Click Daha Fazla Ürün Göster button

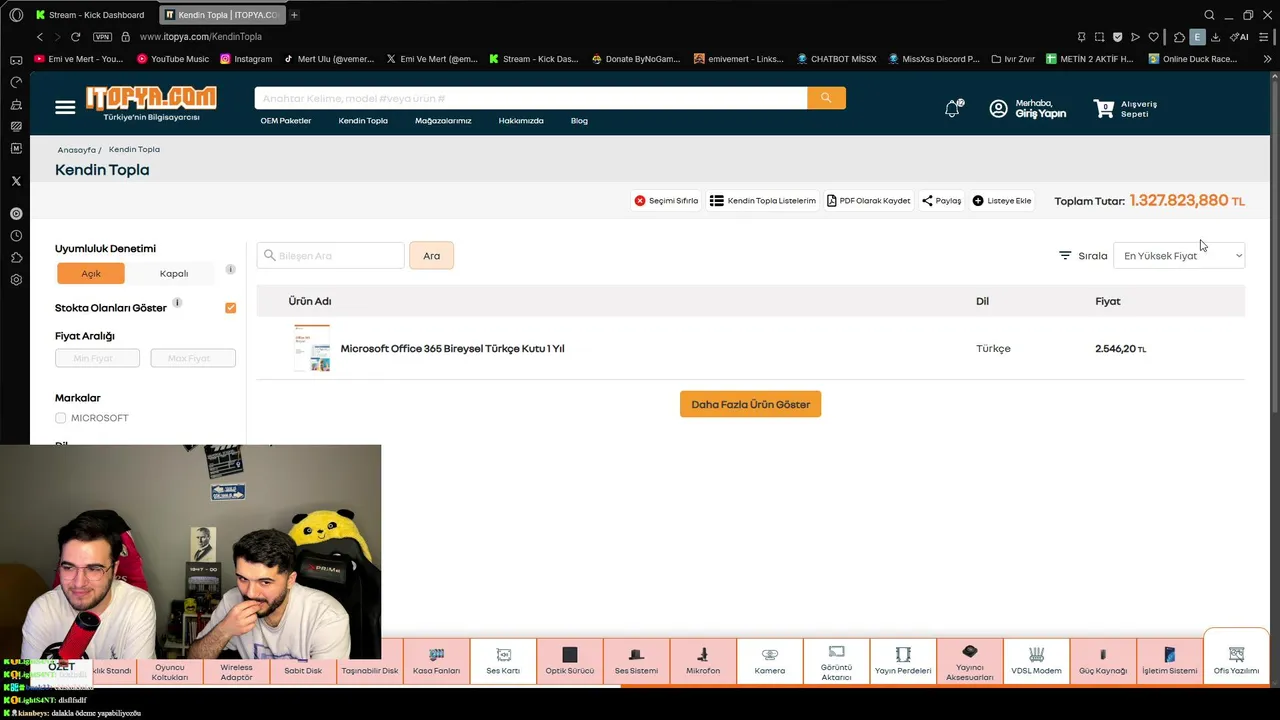point(750,404)
